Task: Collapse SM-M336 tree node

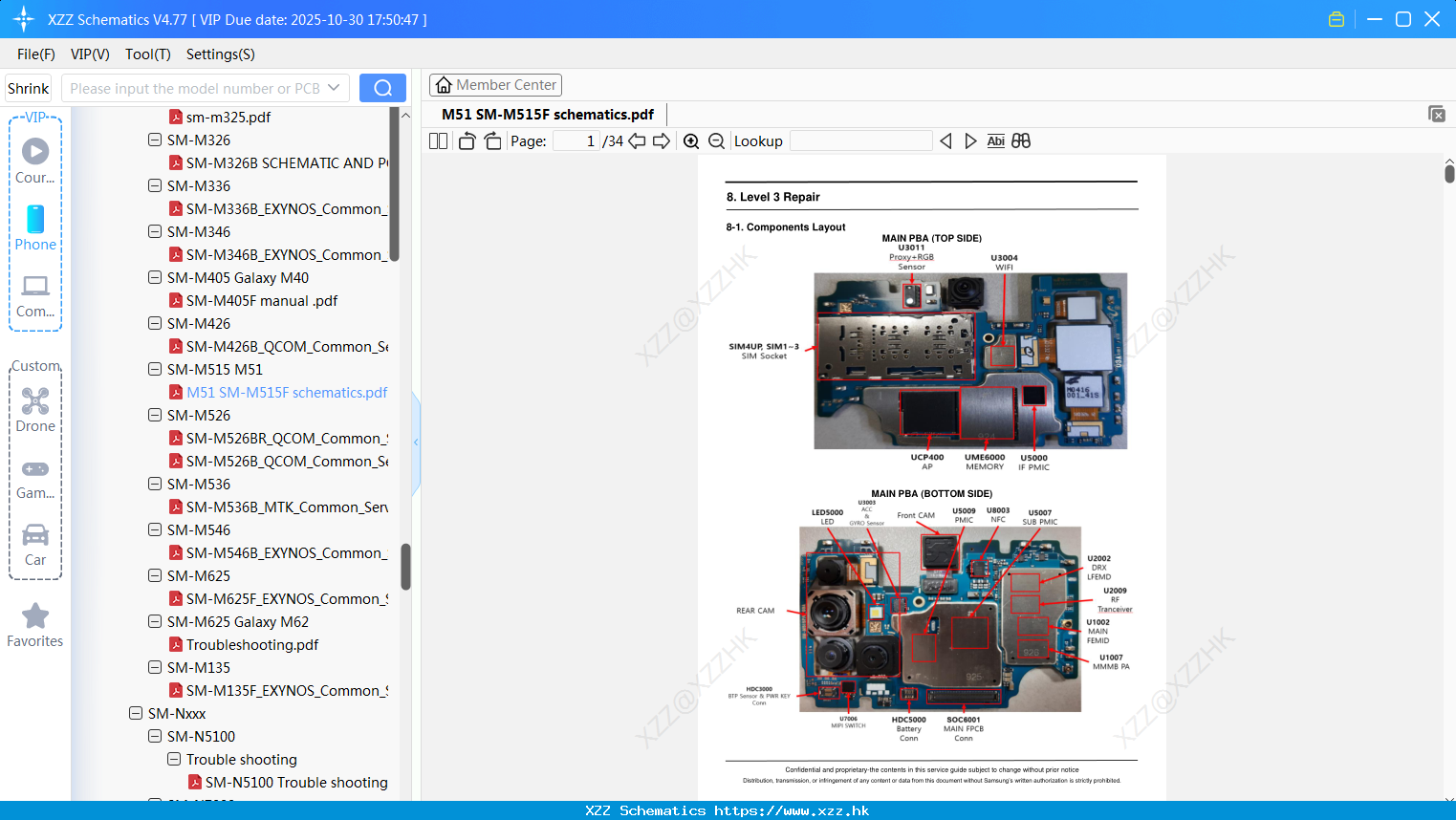Action: tap(155, 185)
